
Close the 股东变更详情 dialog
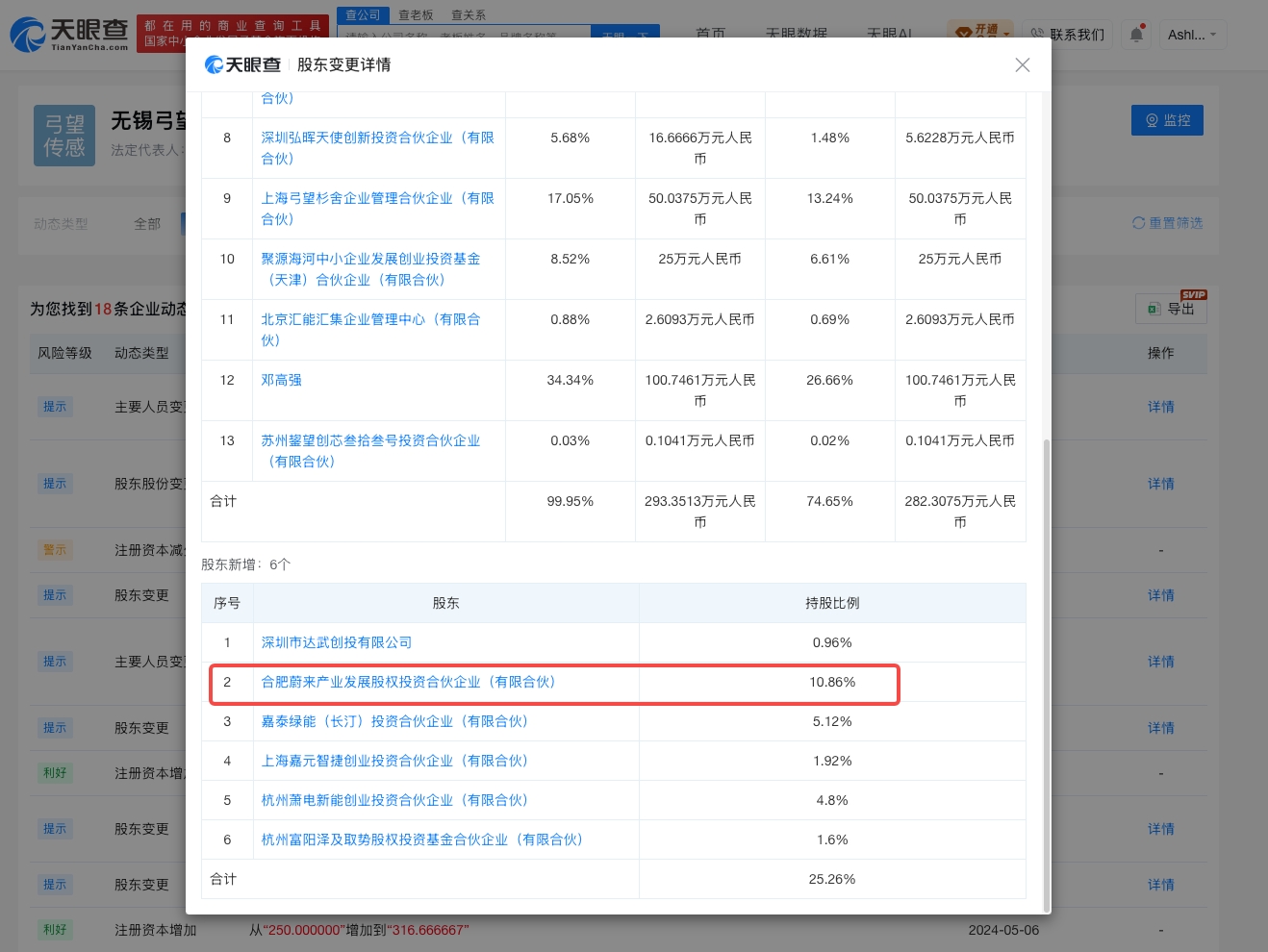coord(1023,64)
